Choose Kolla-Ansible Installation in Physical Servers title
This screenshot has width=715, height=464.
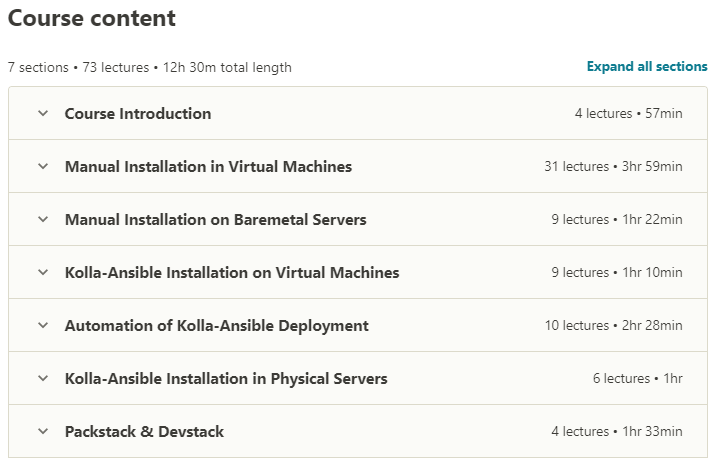[226, 379]
